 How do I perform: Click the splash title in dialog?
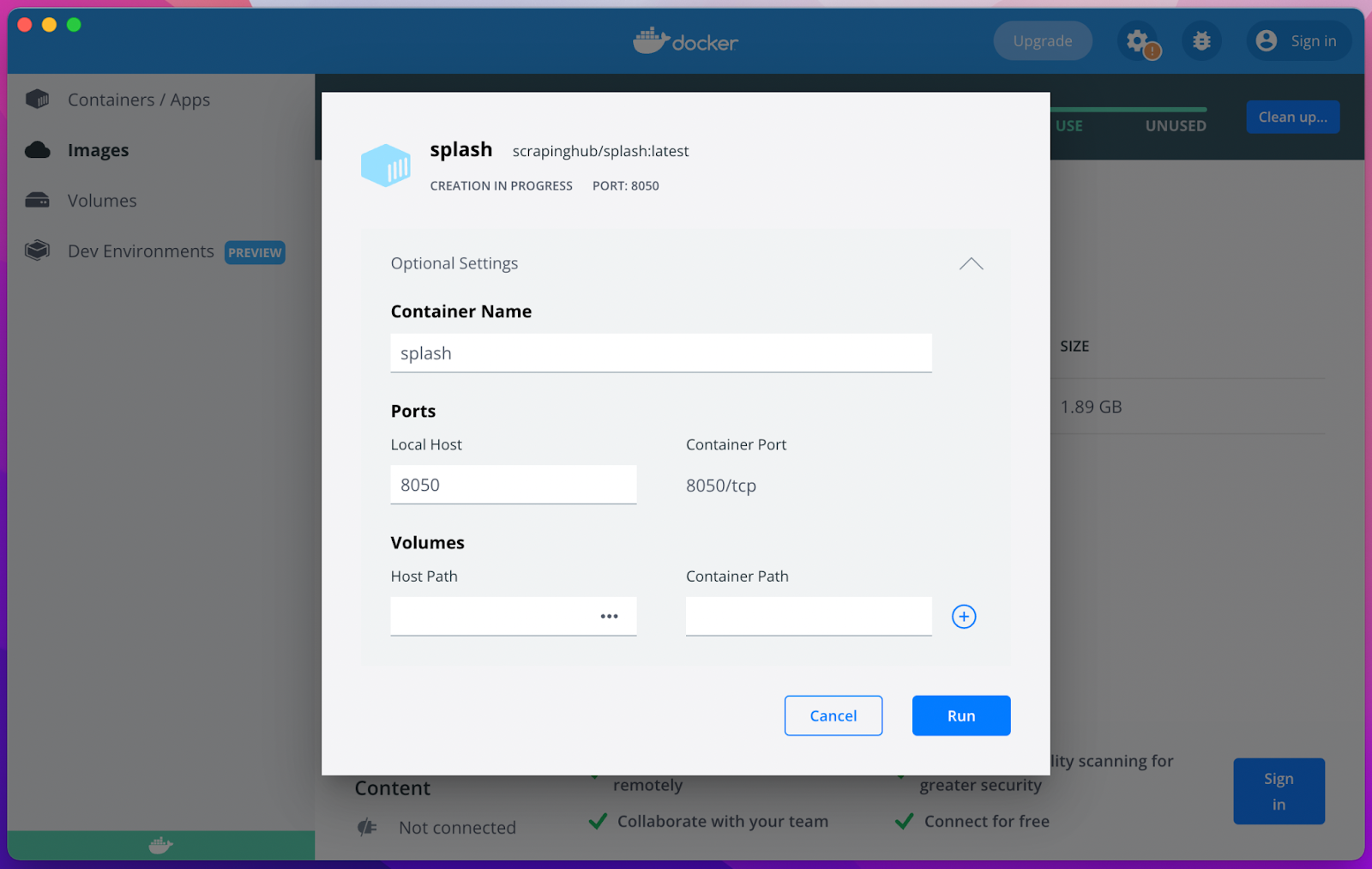pyautogui.click(x=461, y=150)
